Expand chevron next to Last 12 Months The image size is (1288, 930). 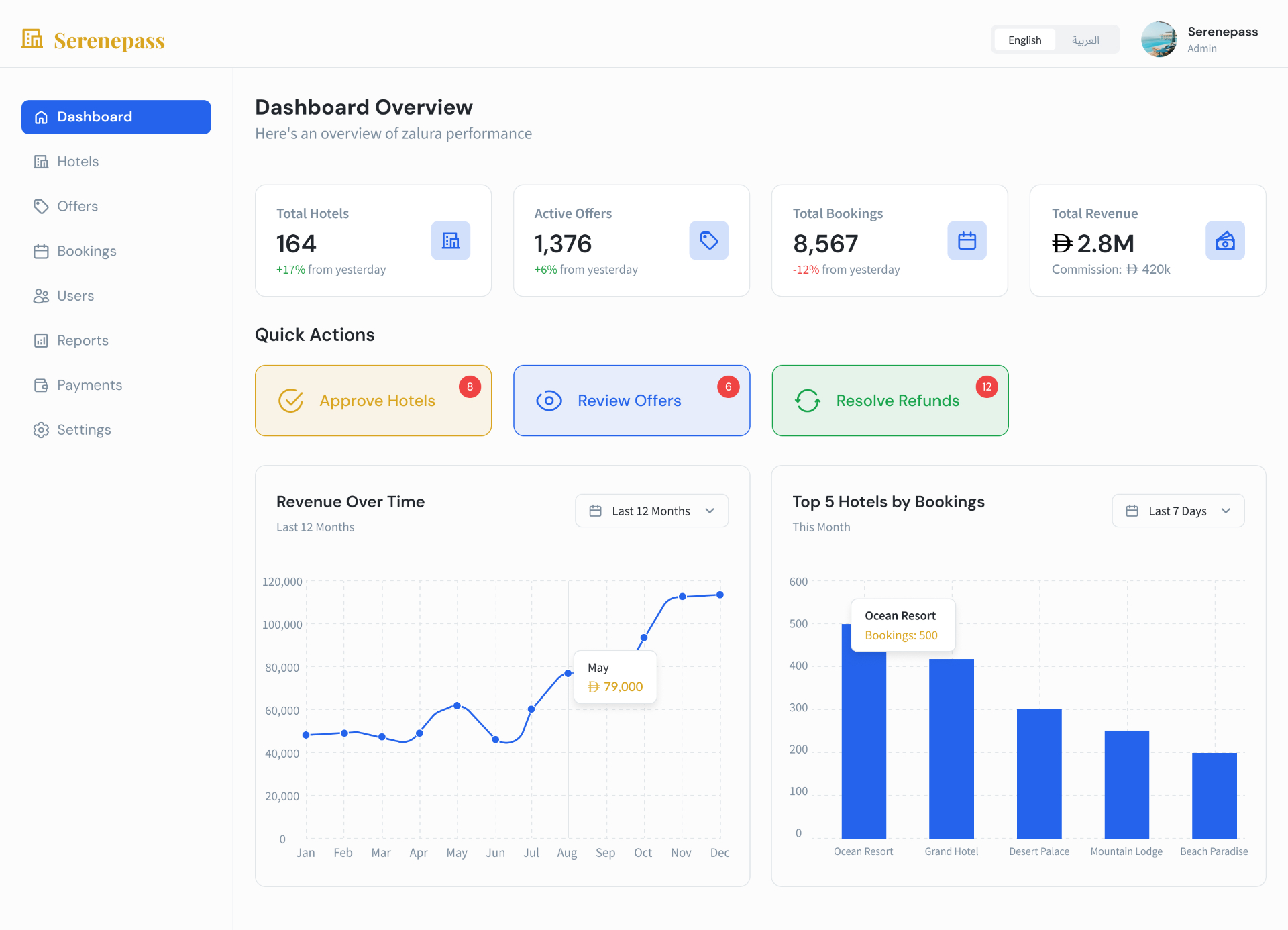point(710,511)
